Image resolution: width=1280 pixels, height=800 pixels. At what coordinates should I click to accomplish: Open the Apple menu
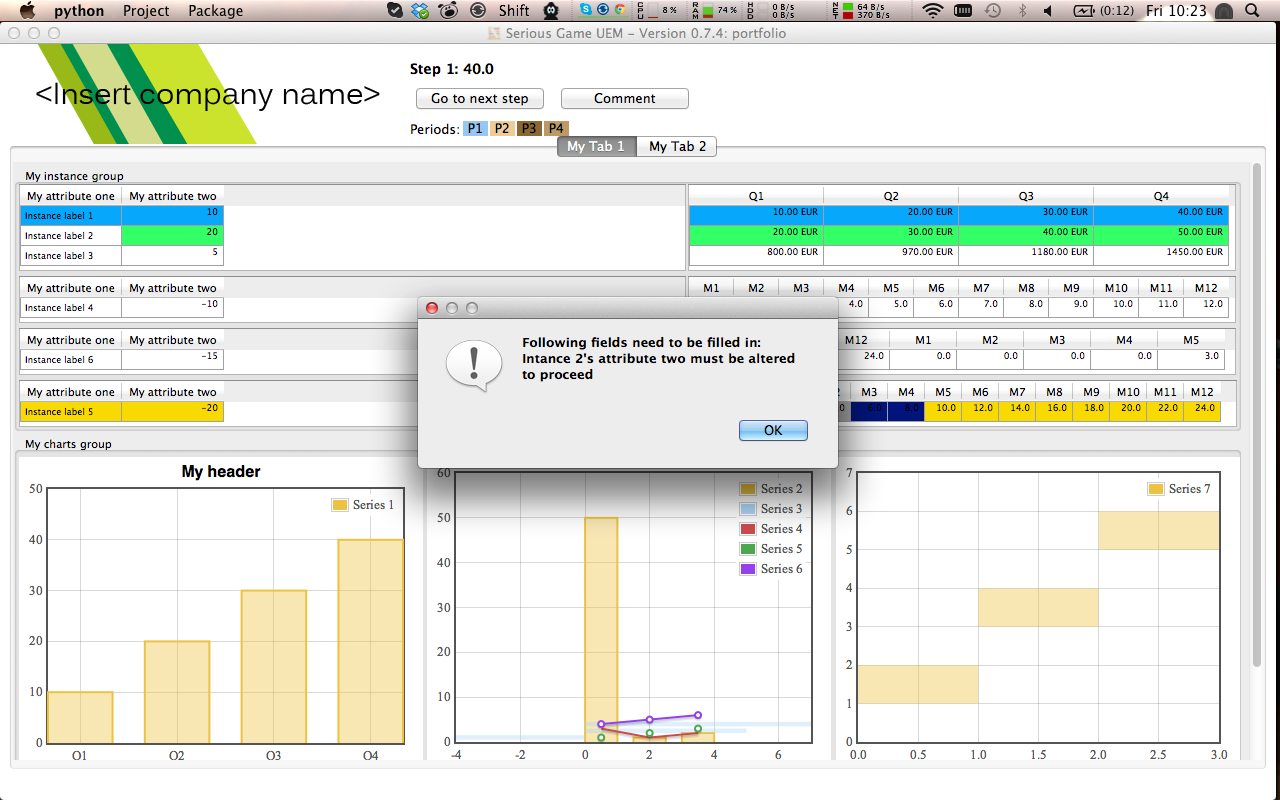click(x=27, y=11)
